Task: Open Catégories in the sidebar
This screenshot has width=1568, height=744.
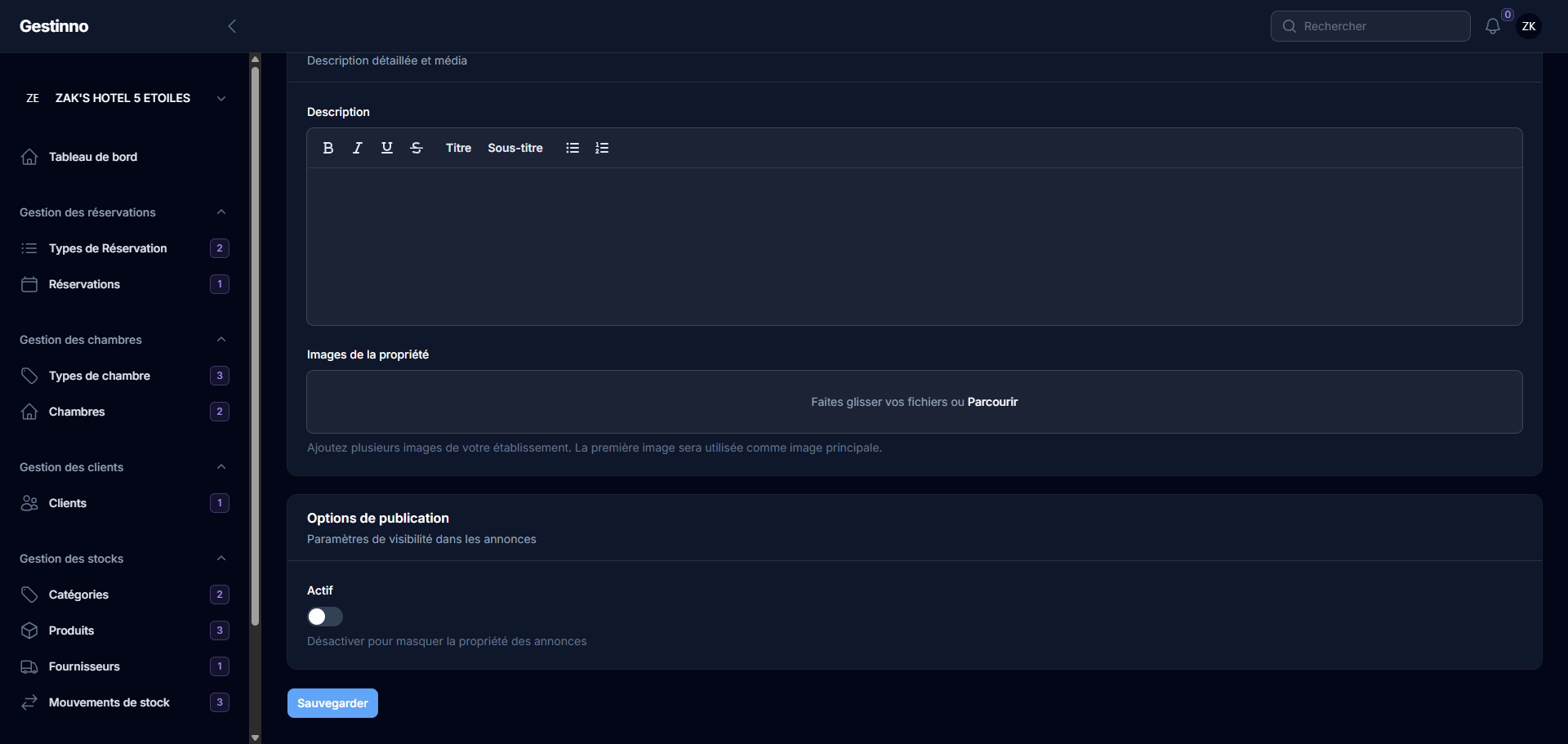Action: 124,595
